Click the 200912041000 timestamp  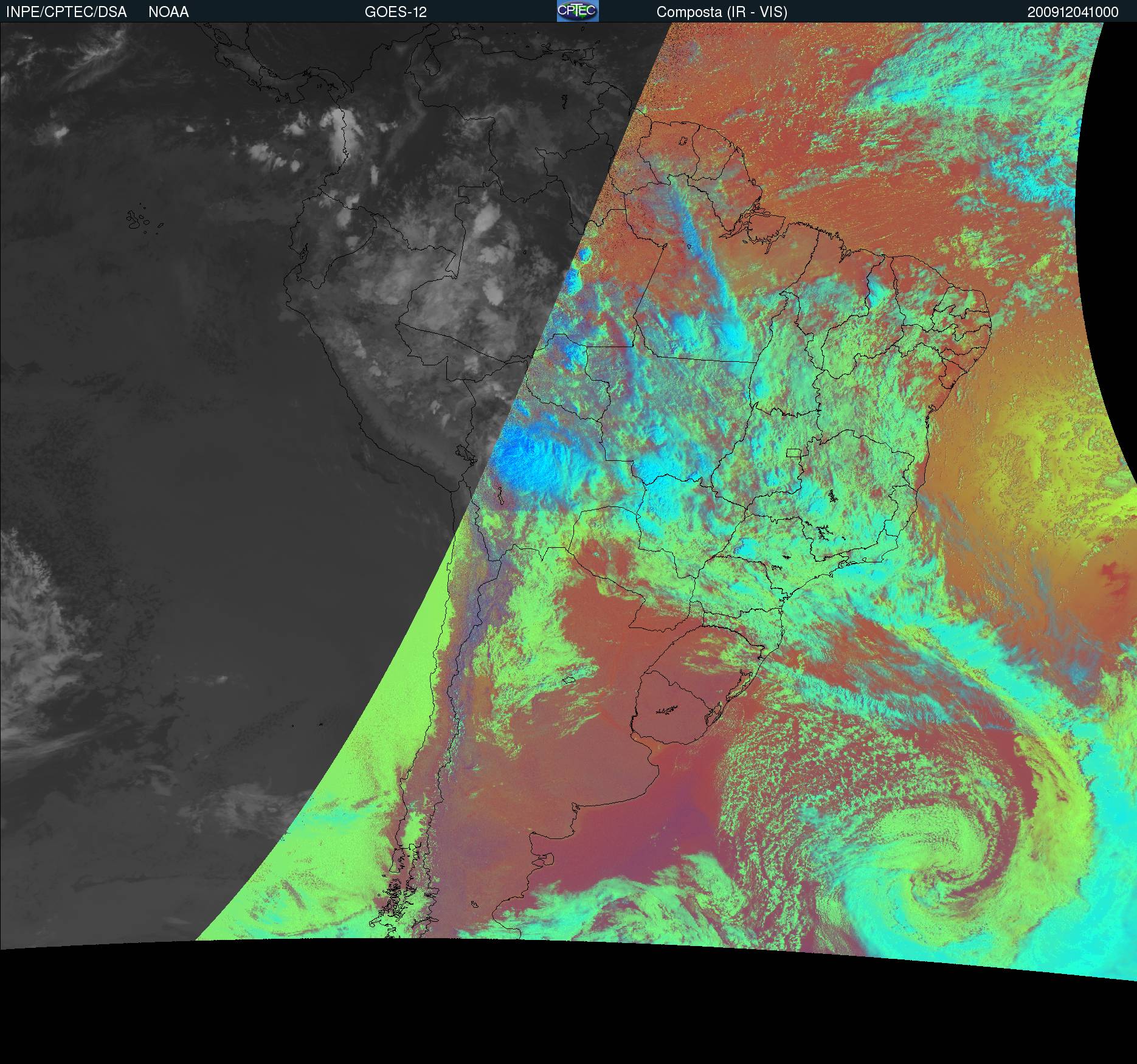click(1073, 12)
